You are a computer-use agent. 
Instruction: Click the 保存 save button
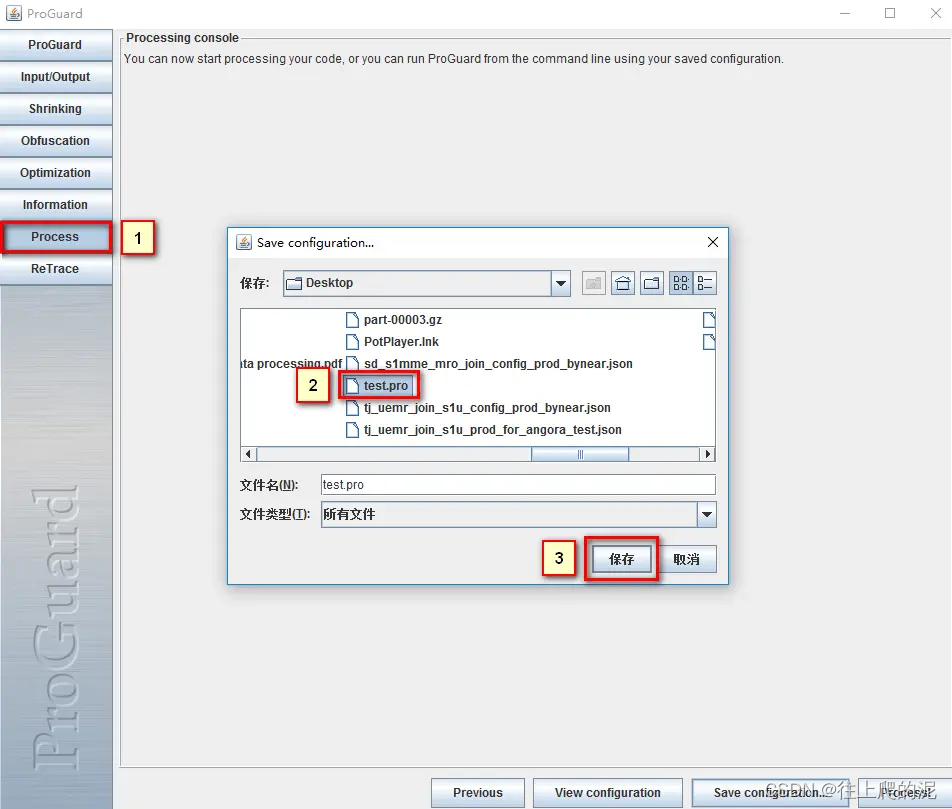622,559
